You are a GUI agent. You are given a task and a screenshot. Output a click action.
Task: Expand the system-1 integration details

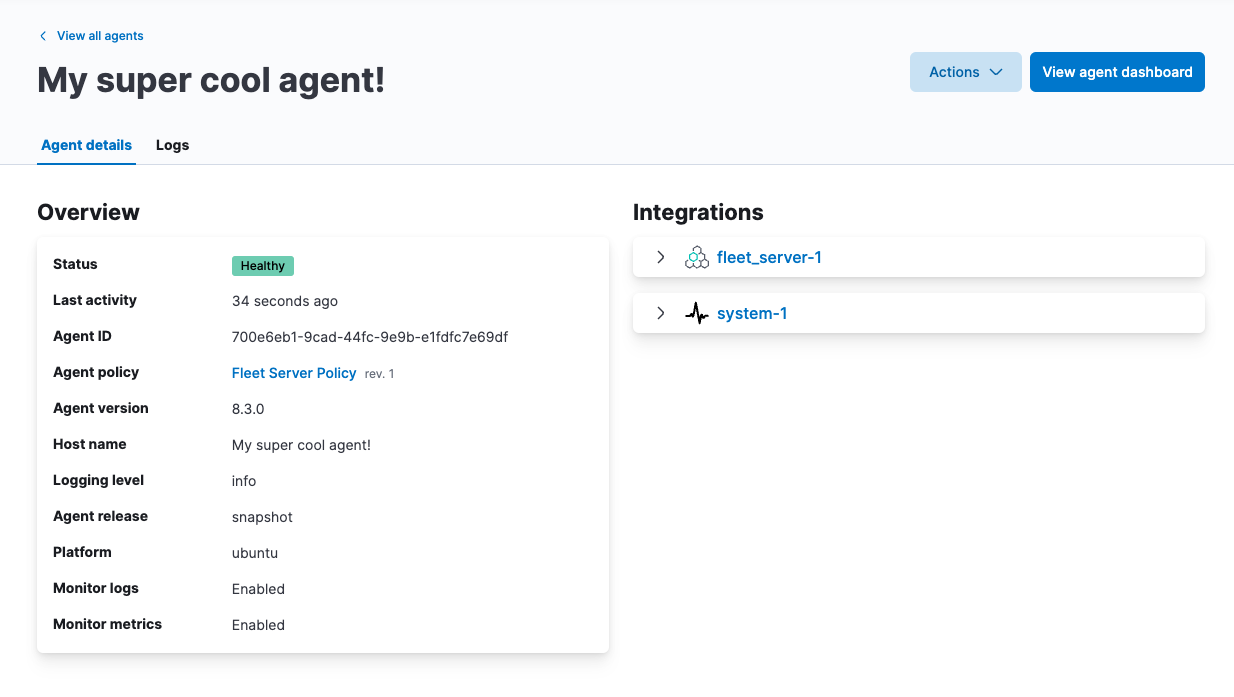coord(660,313)
